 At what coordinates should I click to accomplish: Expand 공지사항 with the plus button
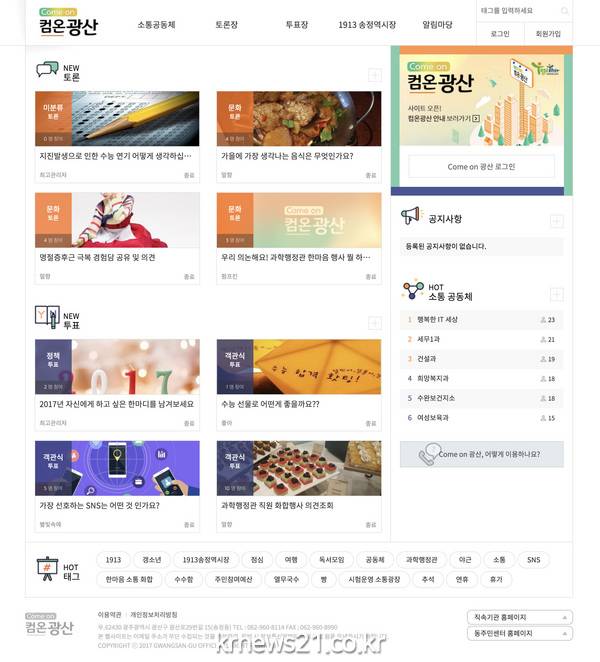[557, 220]
